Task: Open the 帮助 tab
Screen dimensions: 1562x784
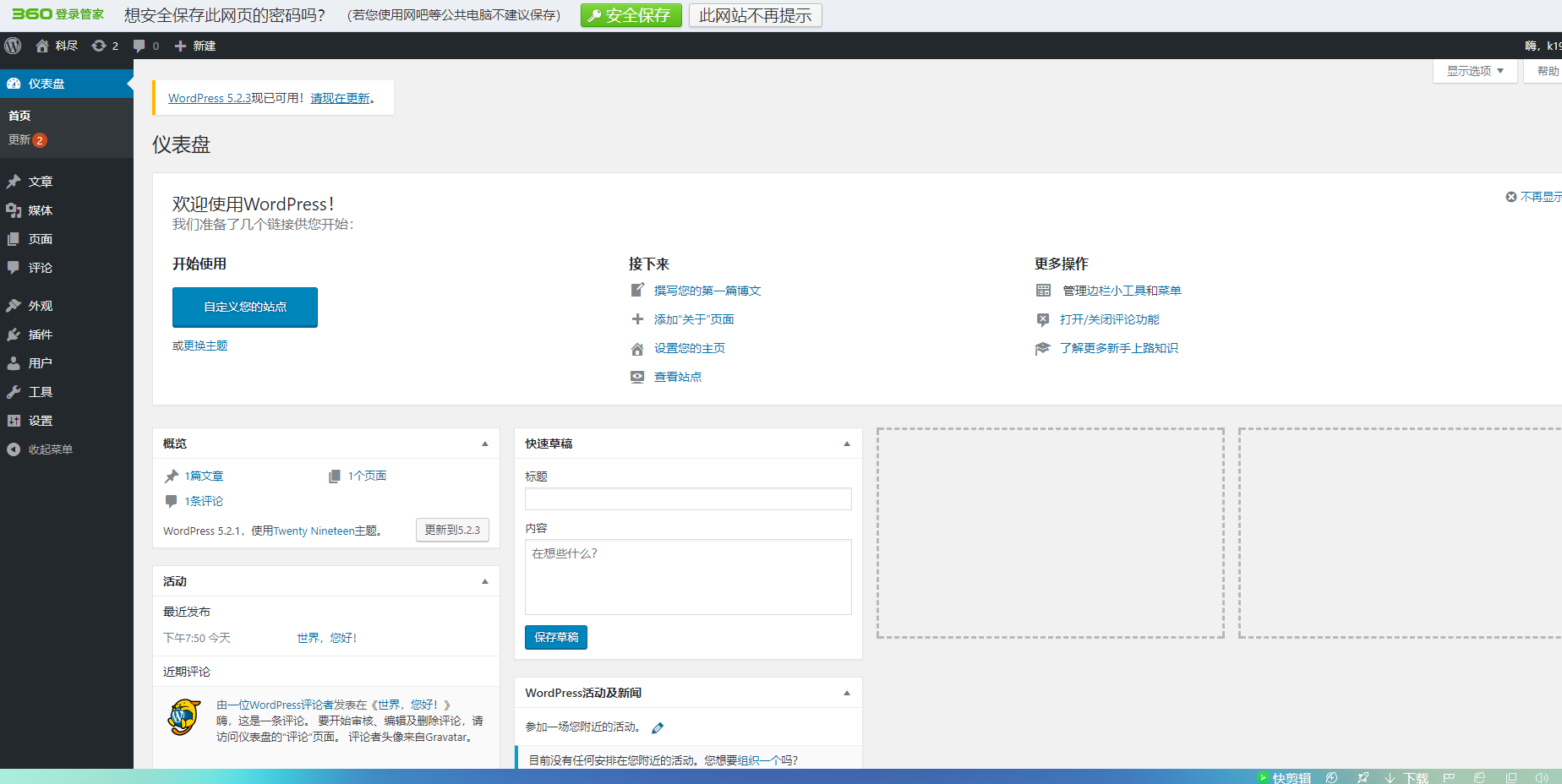Action: tap(1543, 71)
